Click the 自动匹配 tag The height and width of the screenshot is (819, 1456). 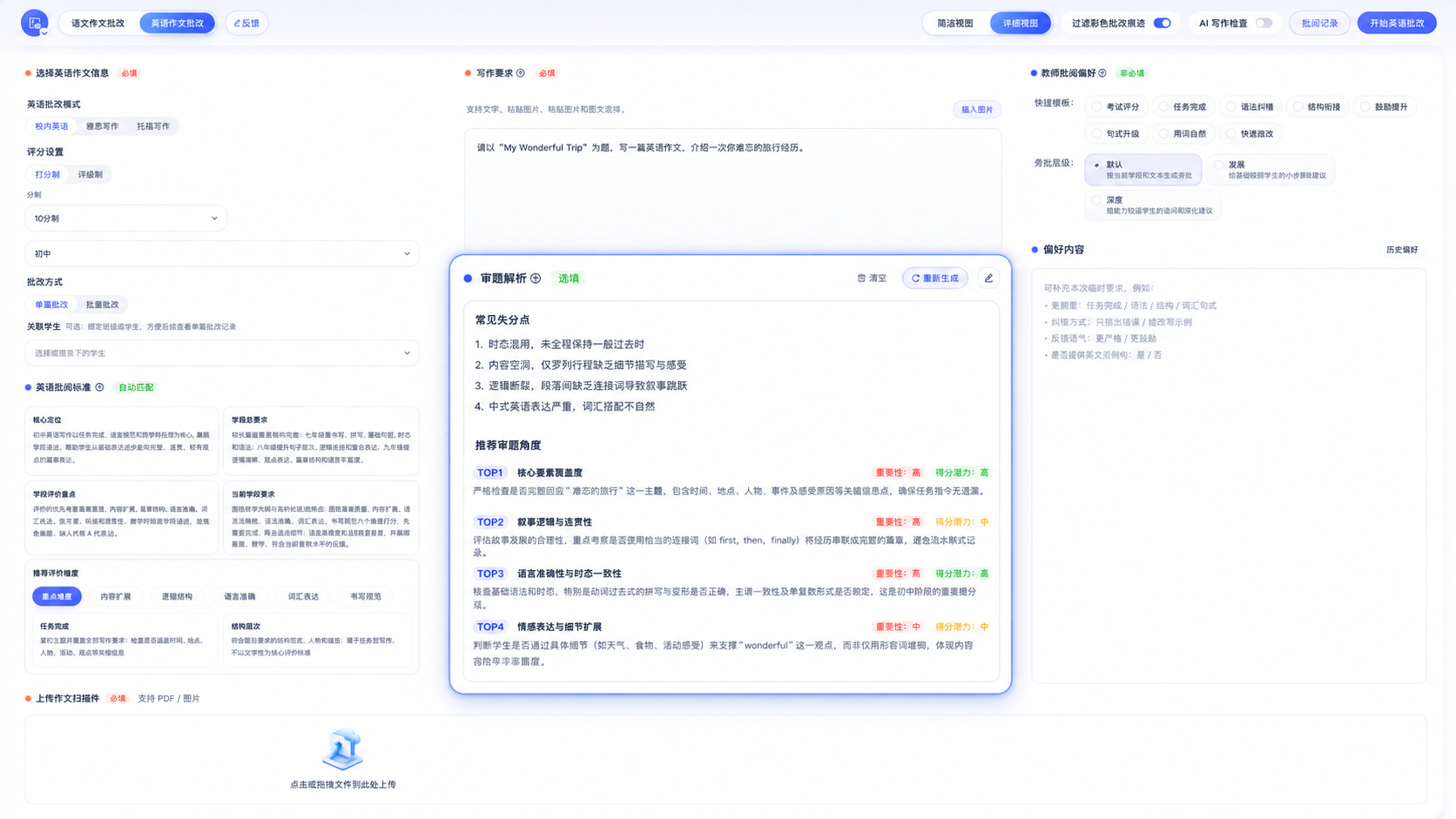[136, 387]
